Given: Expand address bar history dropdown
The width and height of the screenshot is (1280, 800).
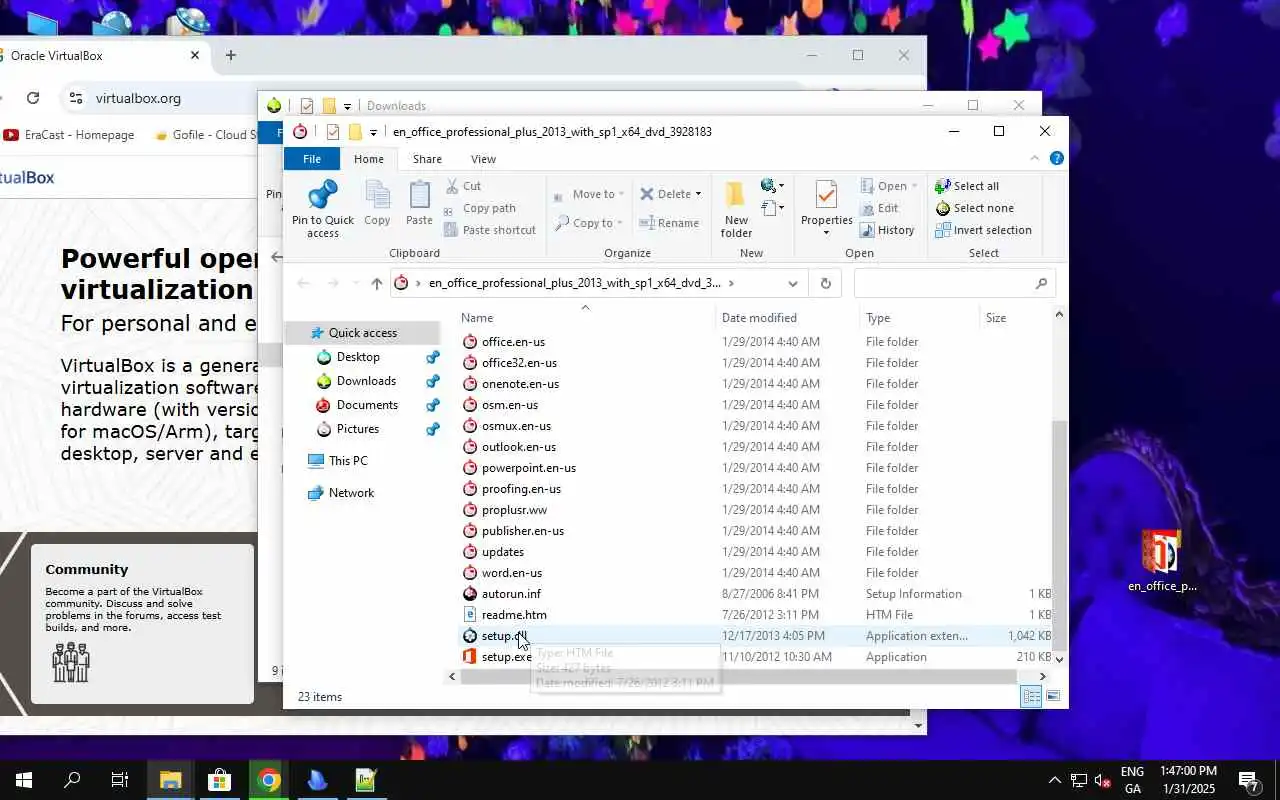Looking at the screenshot, I should point(793,283).
